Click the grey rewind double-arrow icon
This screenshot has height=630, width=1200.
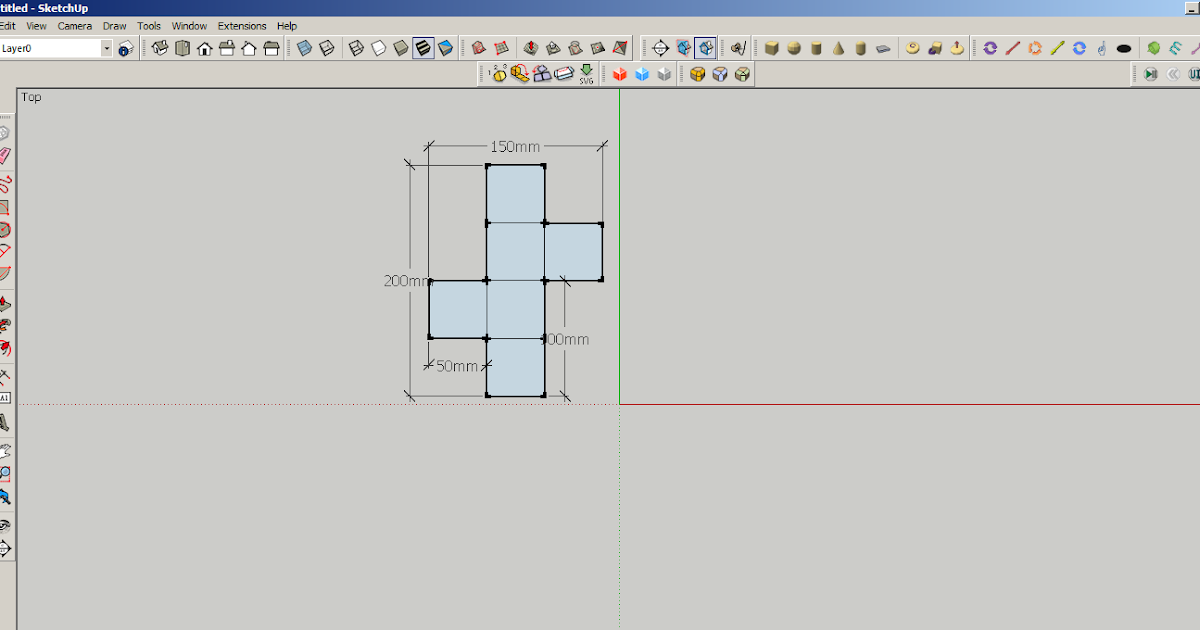(x=1173, y=73)
